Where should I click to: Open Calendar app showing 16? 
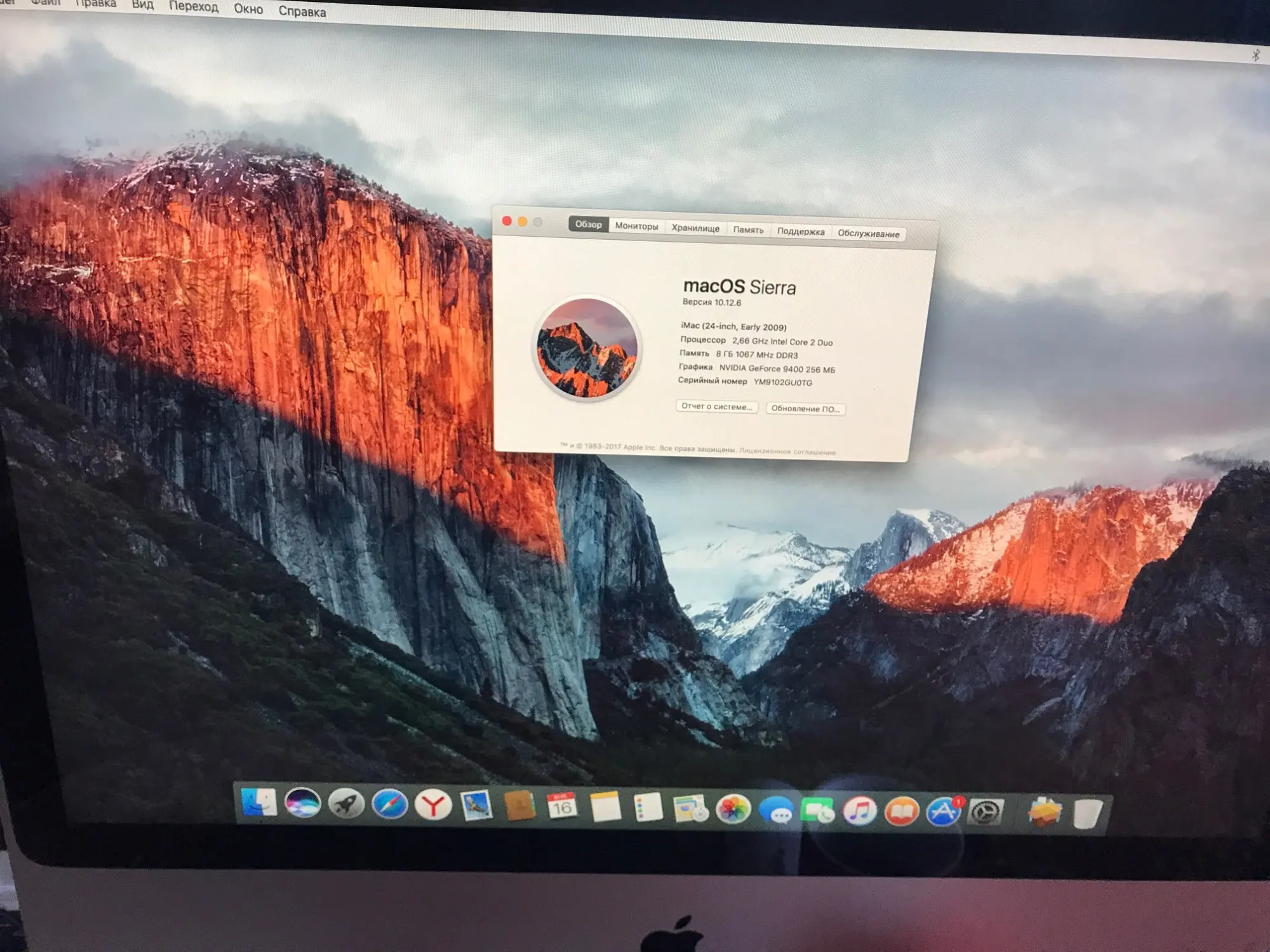coord(562,807)
